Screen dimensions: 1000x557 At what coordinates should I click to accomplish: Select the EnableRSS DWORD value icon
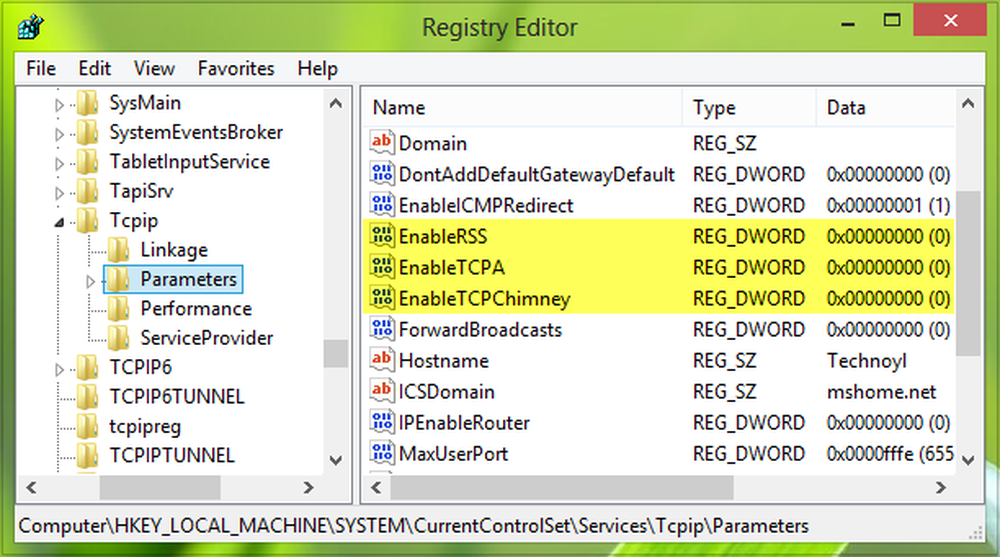(x=382, y=236)
